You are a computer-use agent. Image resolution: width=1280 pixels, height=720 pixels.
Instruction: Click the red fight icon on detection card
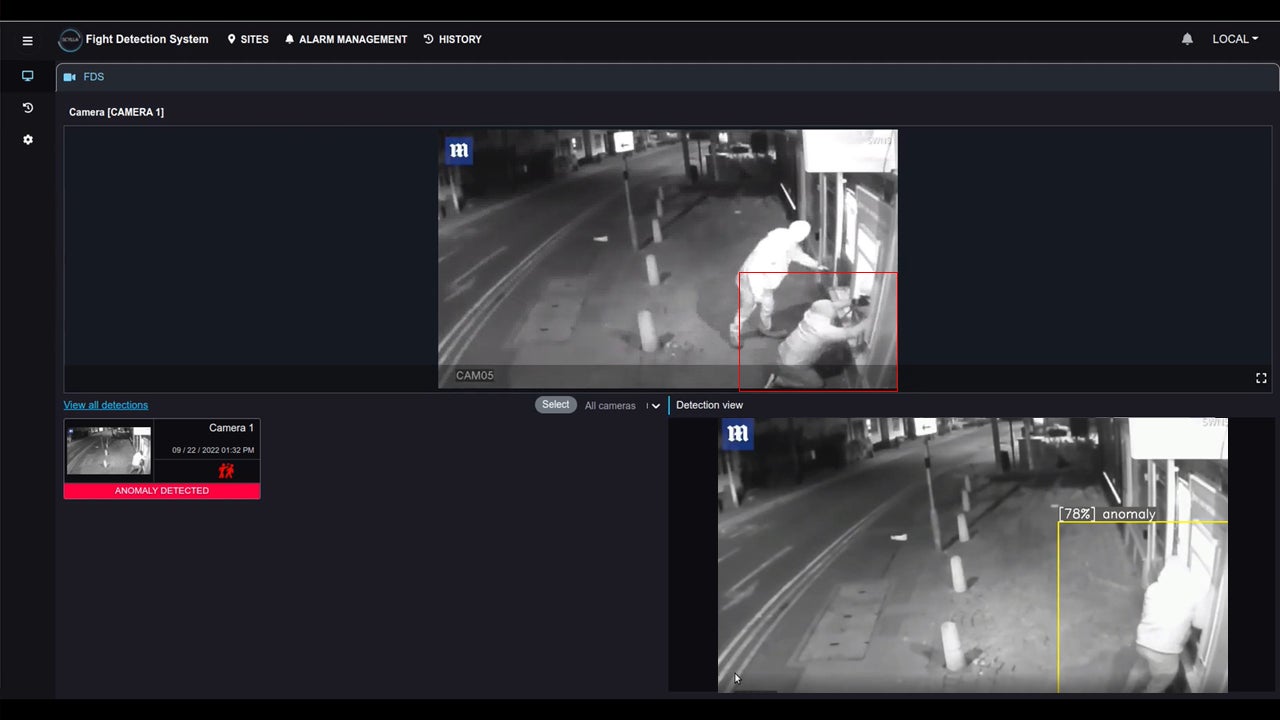coord(226,470)
